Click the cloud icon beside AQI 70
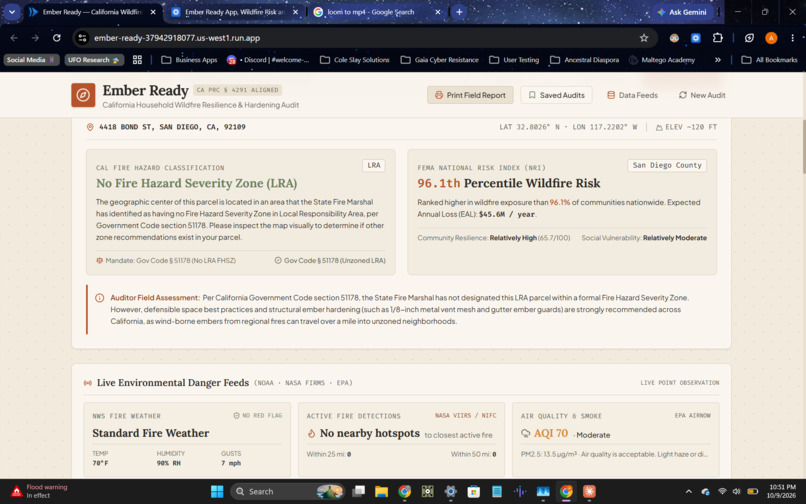The image size is (806, 504). (x=525, y=434)
